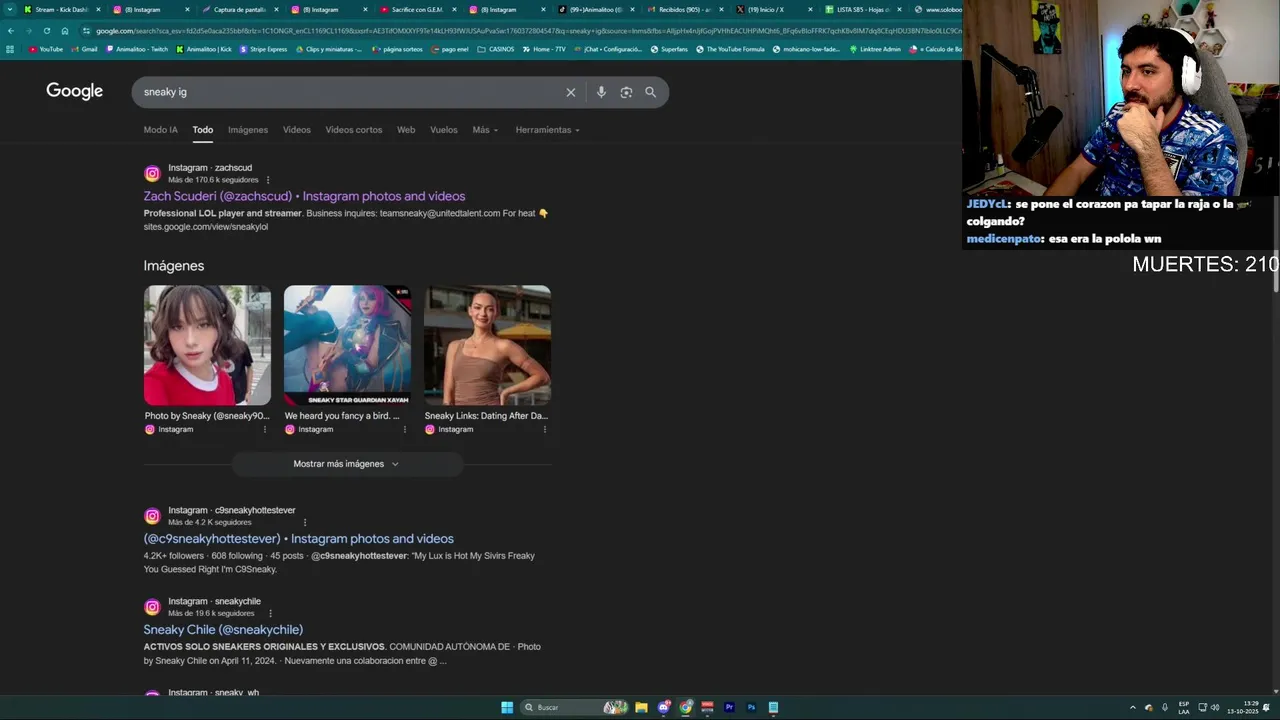The image size is (1280, 720).
Task: Switch to the 'Stream - Kick Dashboard' tab
Action: pos(60,9)
